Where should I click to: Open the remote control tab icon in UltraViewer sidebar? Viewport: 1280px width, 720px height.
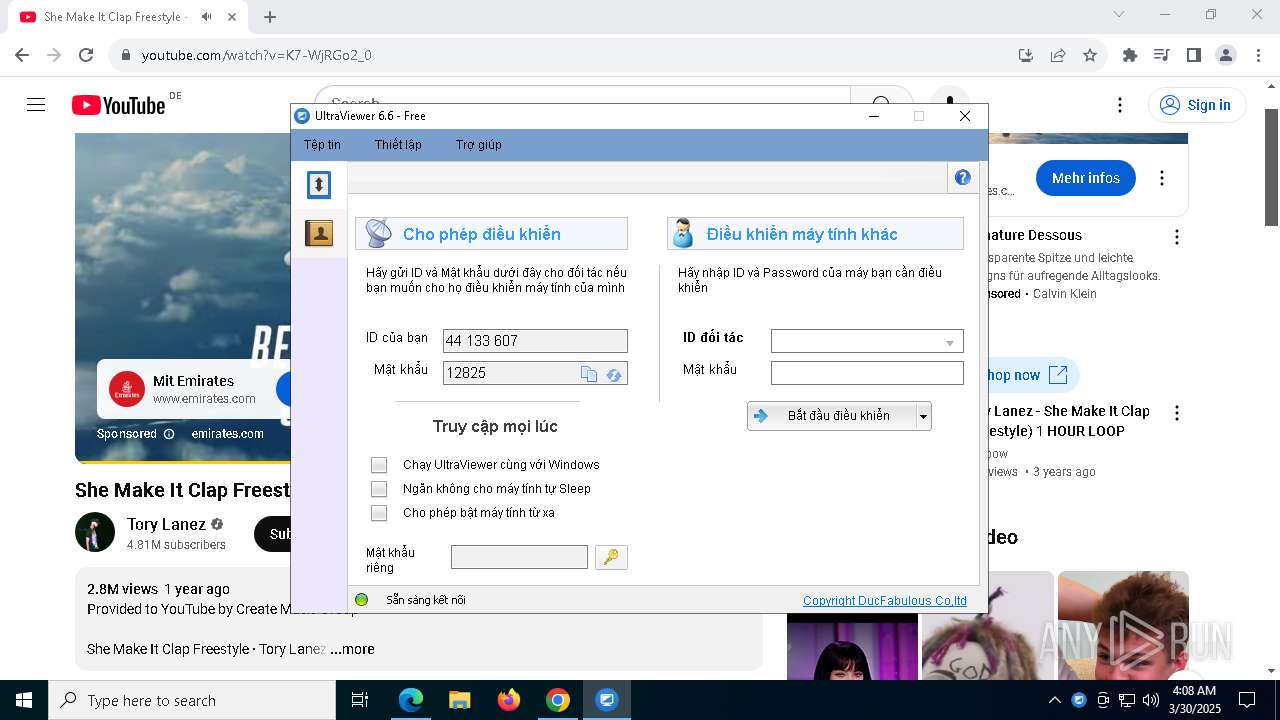tap(319, 184)
